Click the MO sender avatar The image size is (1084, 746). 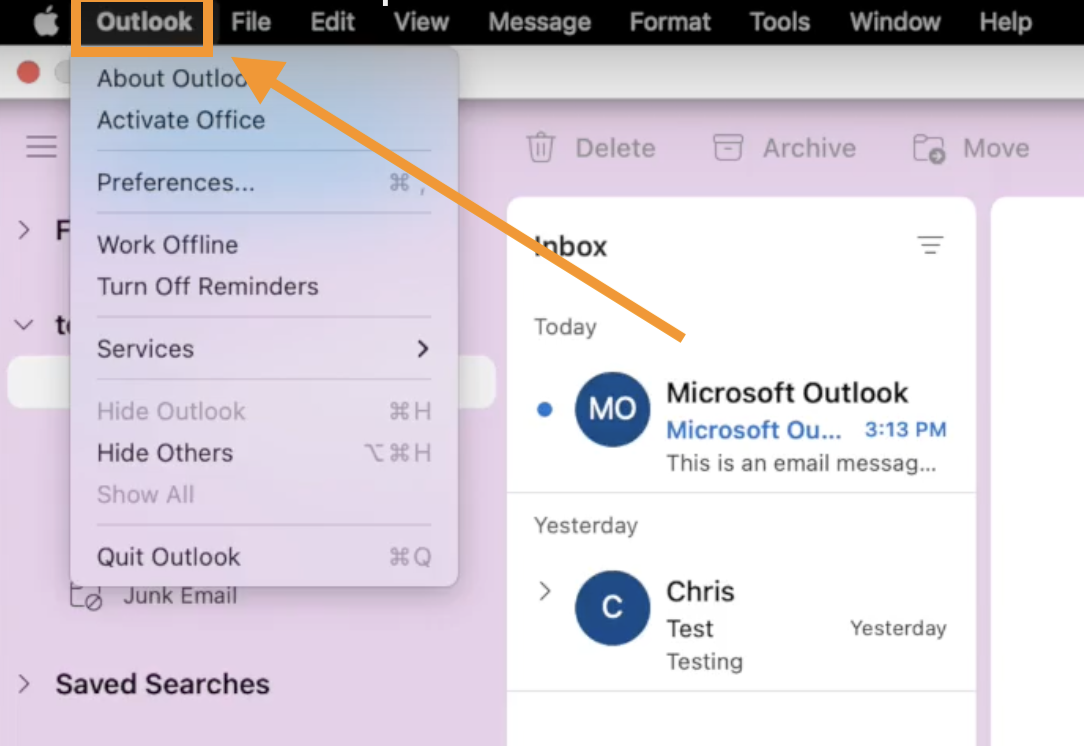[x=612, y=409]
